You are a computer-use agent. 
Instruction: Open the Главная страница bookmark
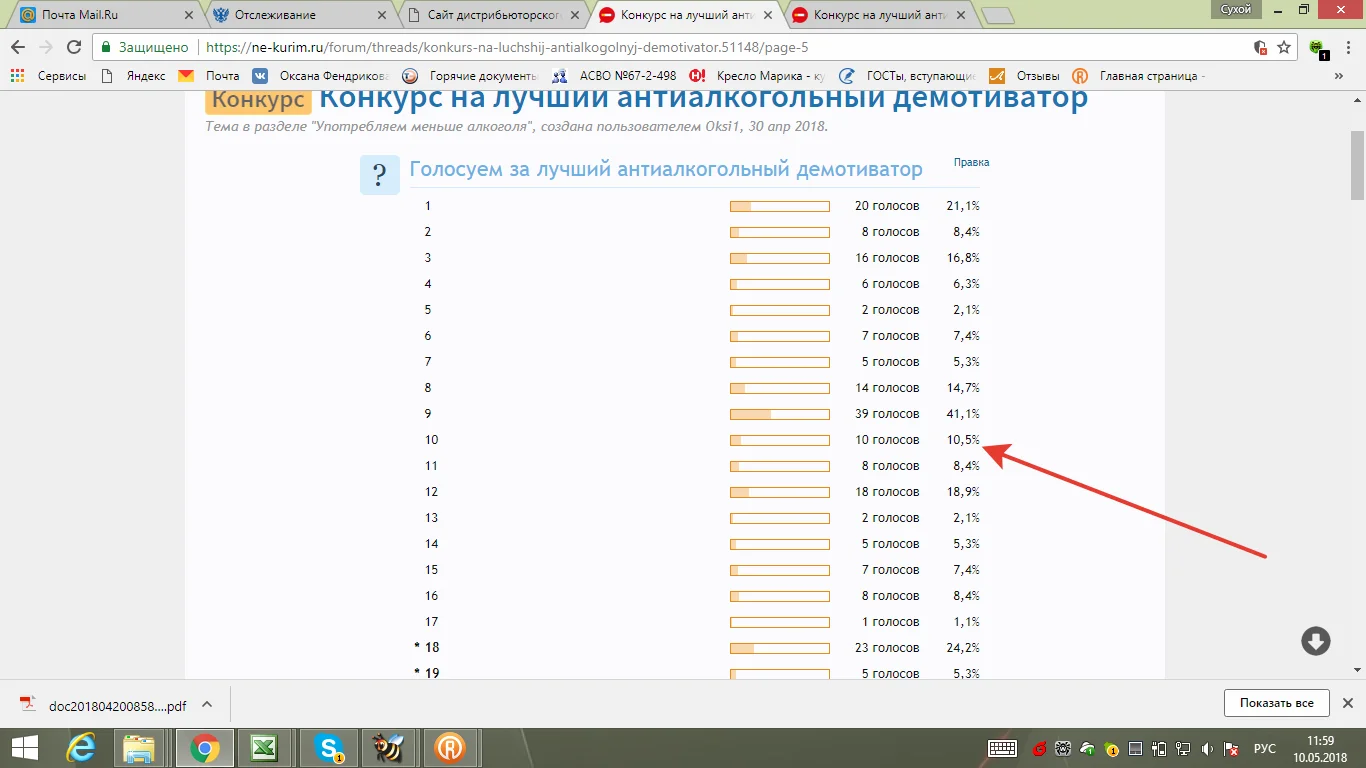tap(1139, 76)
